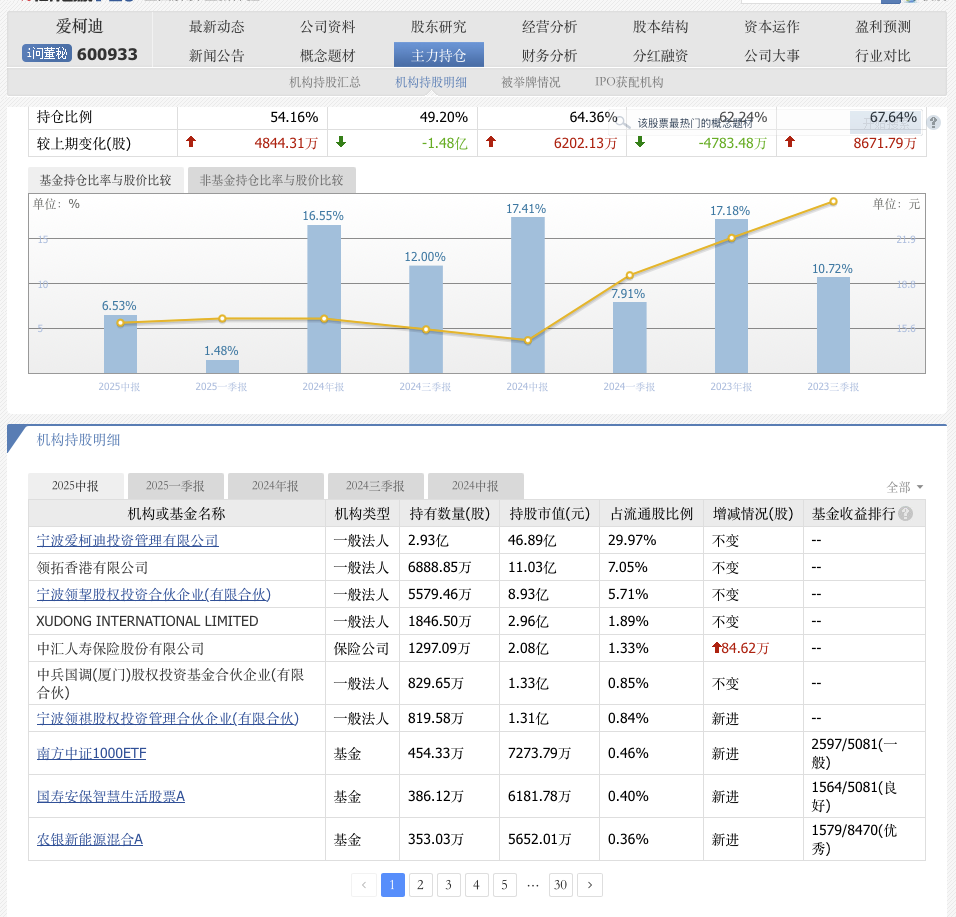956x917 pixels.
Task: Open the 宁波领挈股权投资合伙企业 link
Action: tap(154, 594)
